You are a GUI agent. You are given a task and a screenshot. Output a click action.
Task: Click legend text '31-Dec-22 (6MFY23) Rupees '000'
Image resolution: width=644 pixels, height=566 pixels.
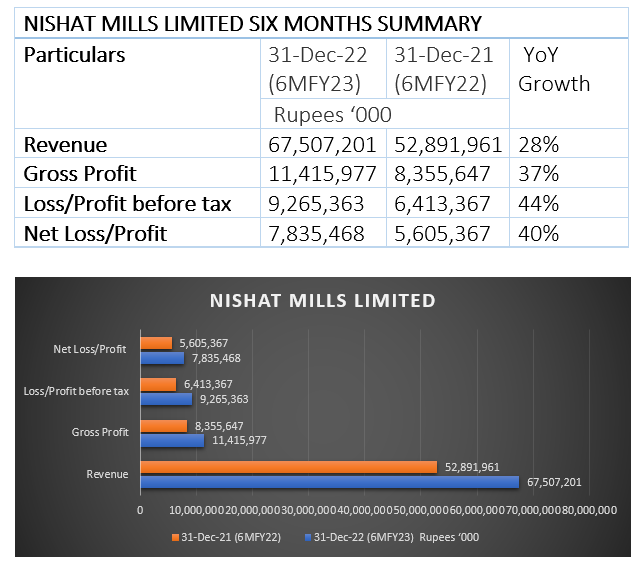396,537
